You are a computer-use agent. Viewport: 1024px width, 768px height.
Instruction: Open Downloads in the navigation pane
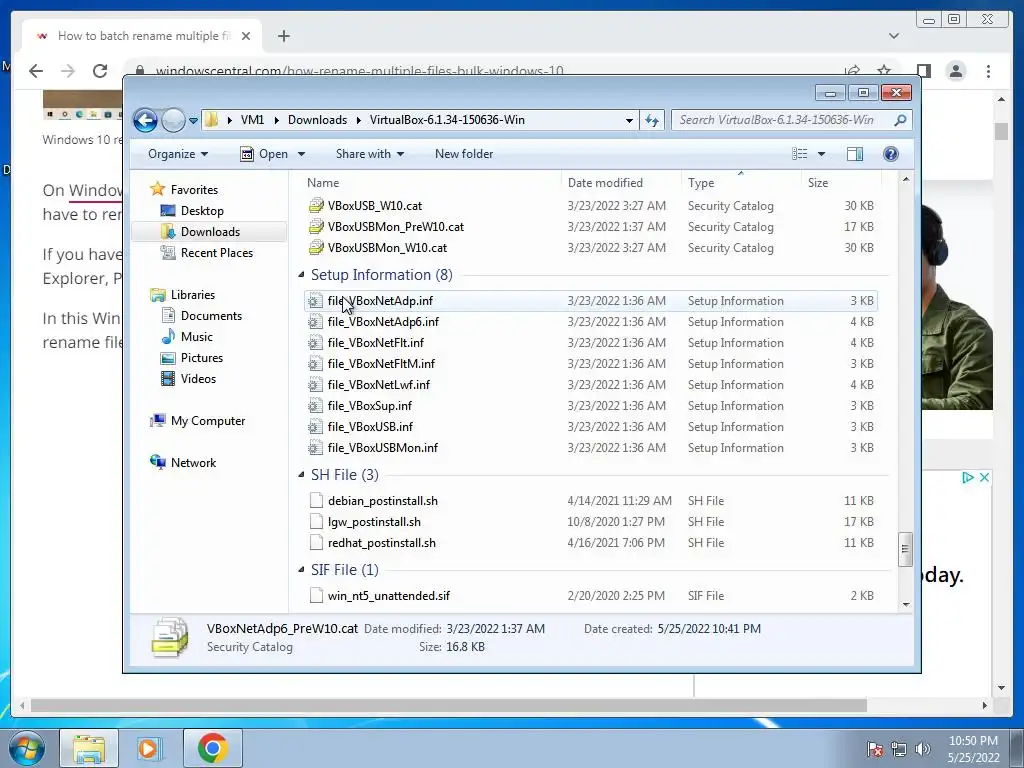tap(210, 232)
